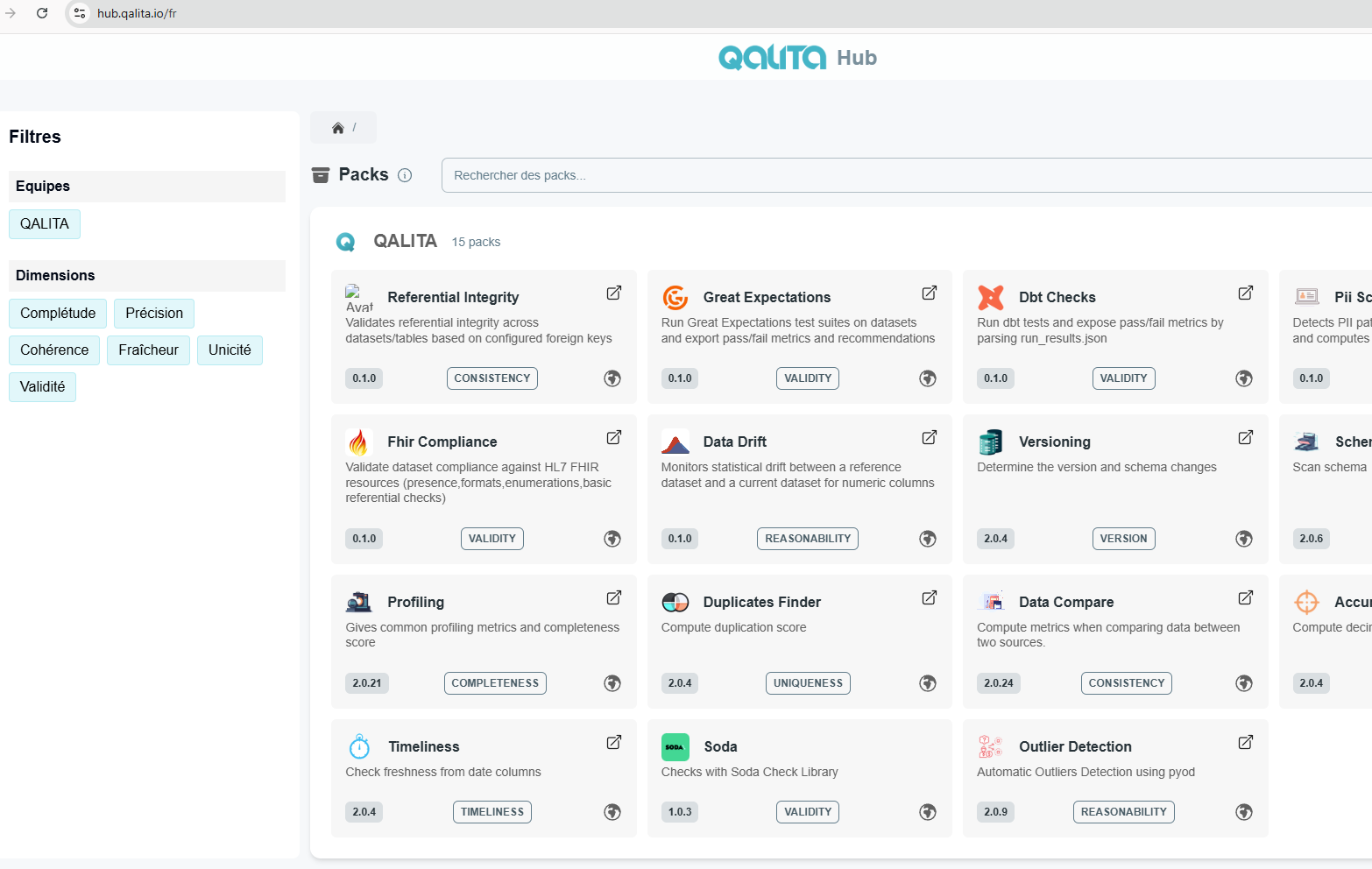Viewport: 1372px width, 869px height.
Task: Click the info icon beside Packs
Action: pos(405,175)
